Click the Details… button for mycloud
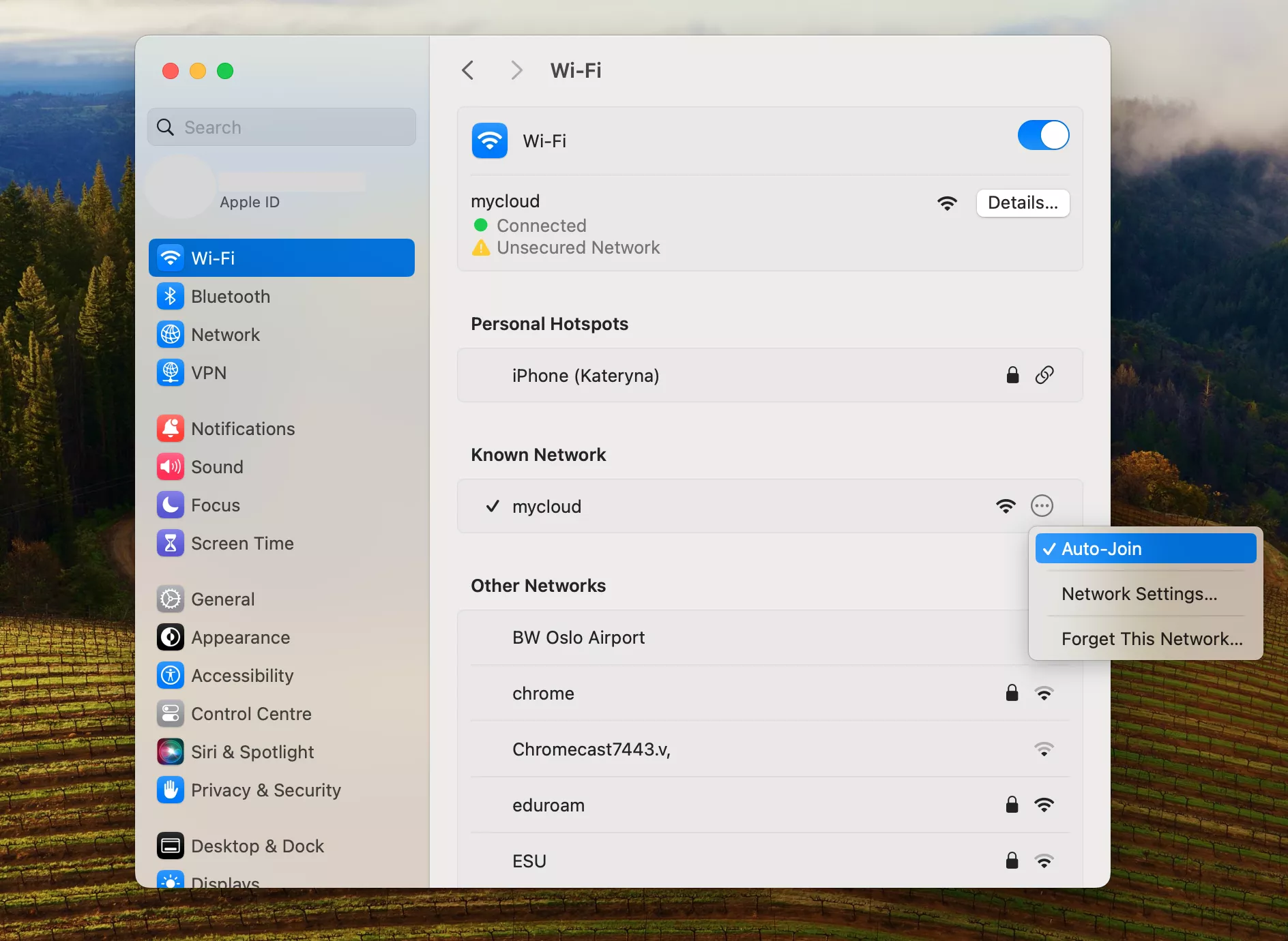1288x941 pixels. tap(1022, 203)
